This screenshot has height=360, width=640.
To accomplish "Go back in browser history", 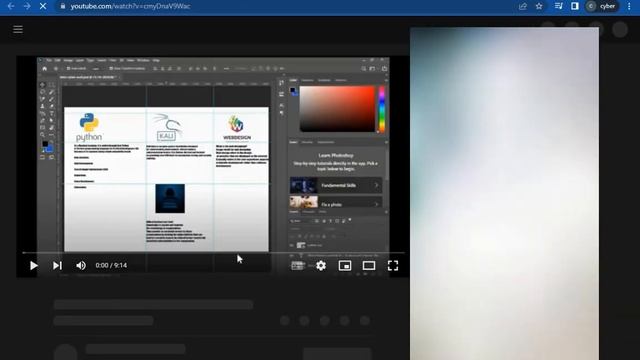I will [x=11, y=6].
